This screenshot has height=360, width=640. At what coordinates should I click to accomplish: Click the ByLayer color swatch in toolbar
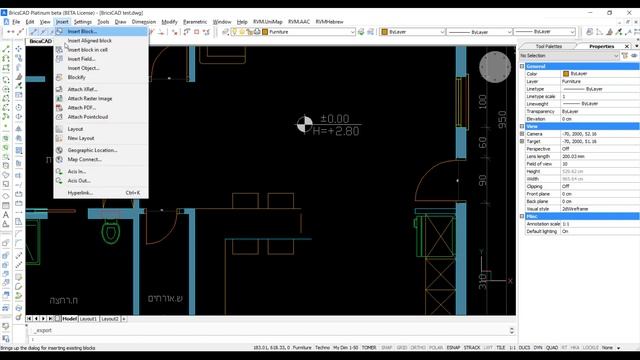coord(384,31)
